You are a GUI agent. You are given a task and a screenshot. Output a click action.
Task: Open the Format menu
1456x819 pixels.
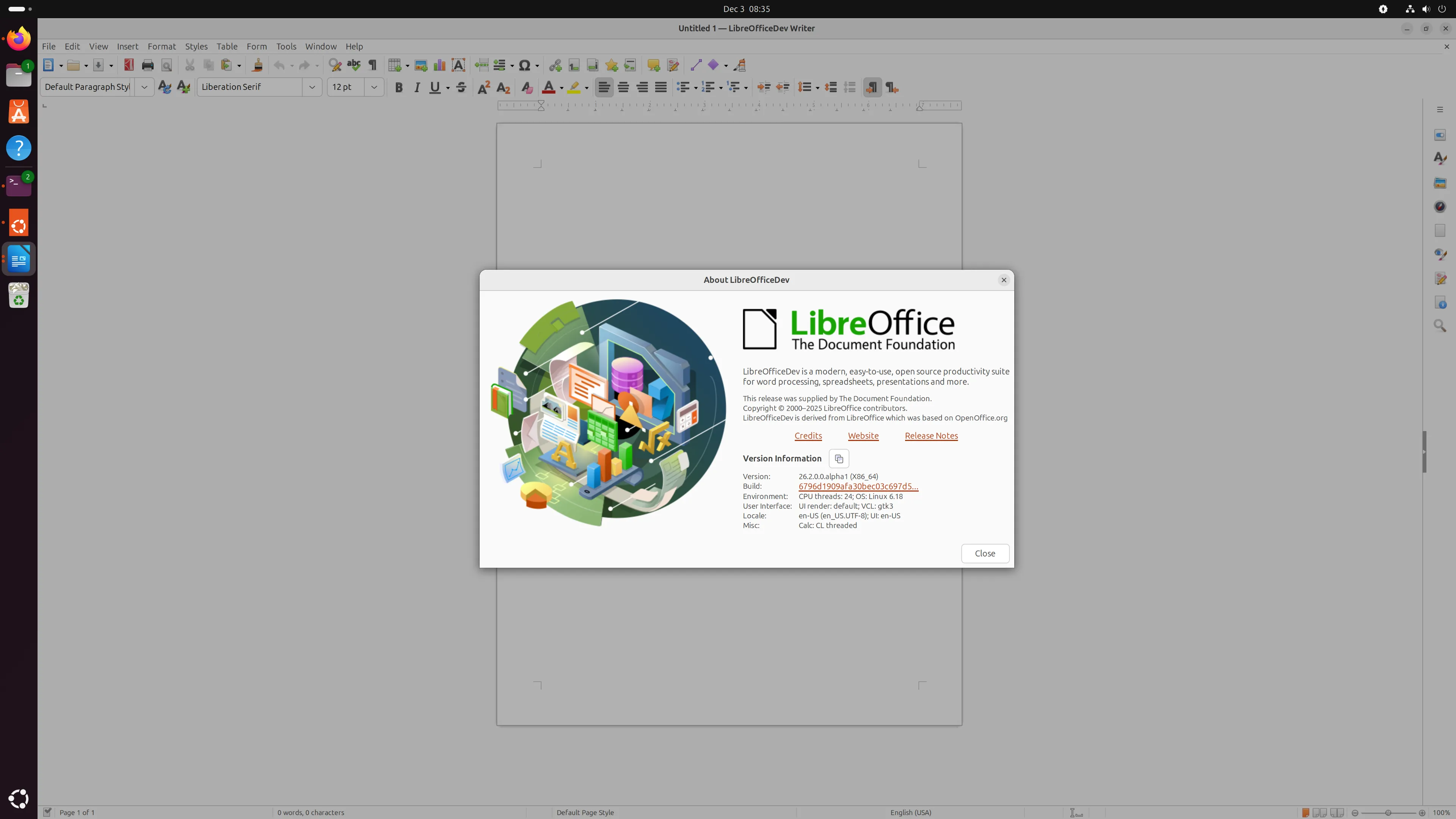point(162,46)
